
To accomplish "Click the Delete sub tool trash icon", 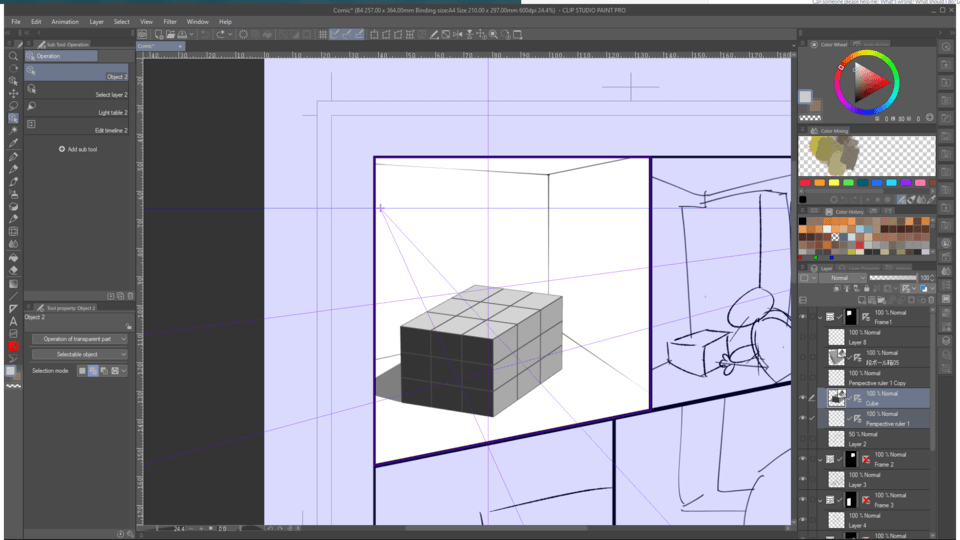I will [x=130, y=296].
